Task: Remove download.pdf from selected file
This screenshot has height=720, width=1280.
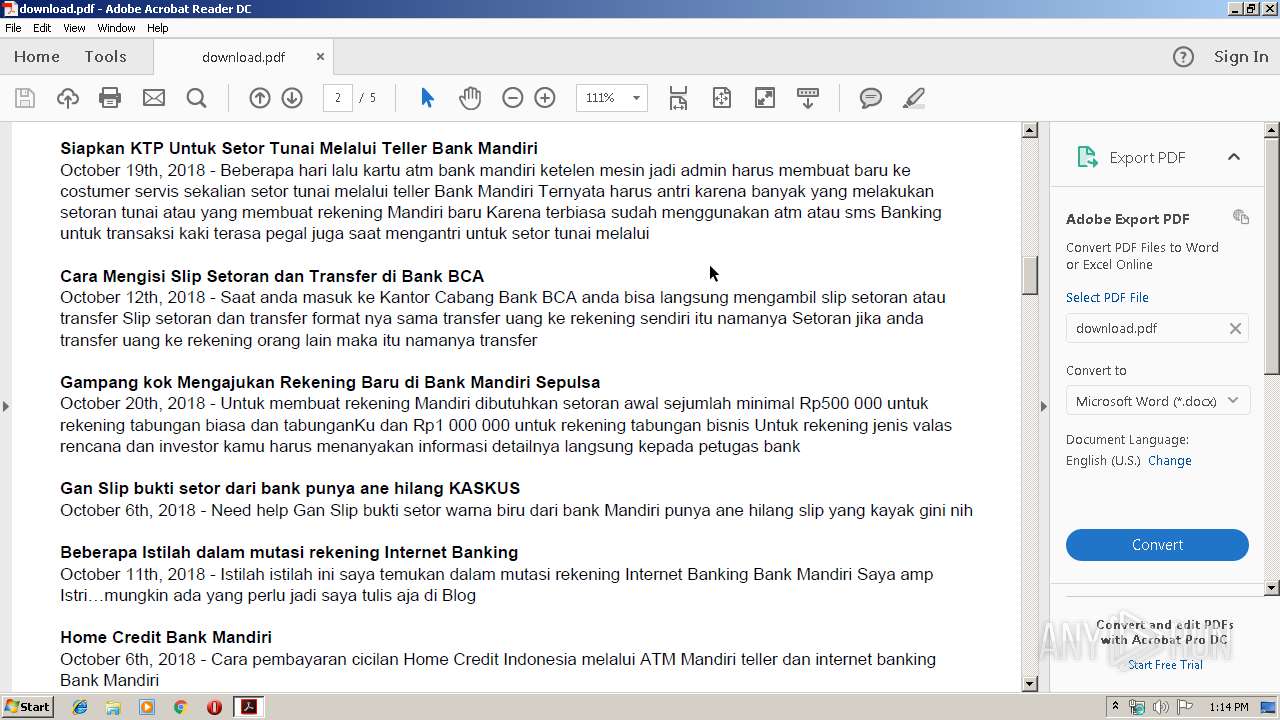Action: (x=1235, y=328)
